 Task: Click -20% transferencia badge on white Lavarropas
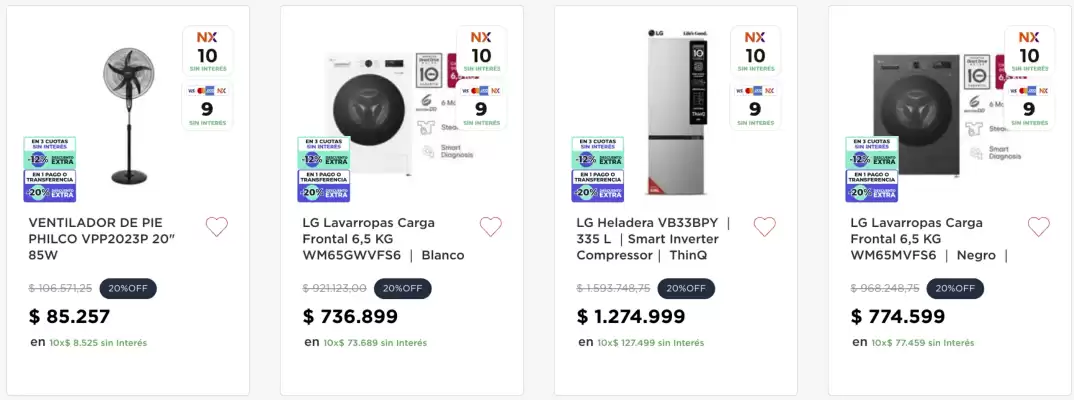pos(324,186)
